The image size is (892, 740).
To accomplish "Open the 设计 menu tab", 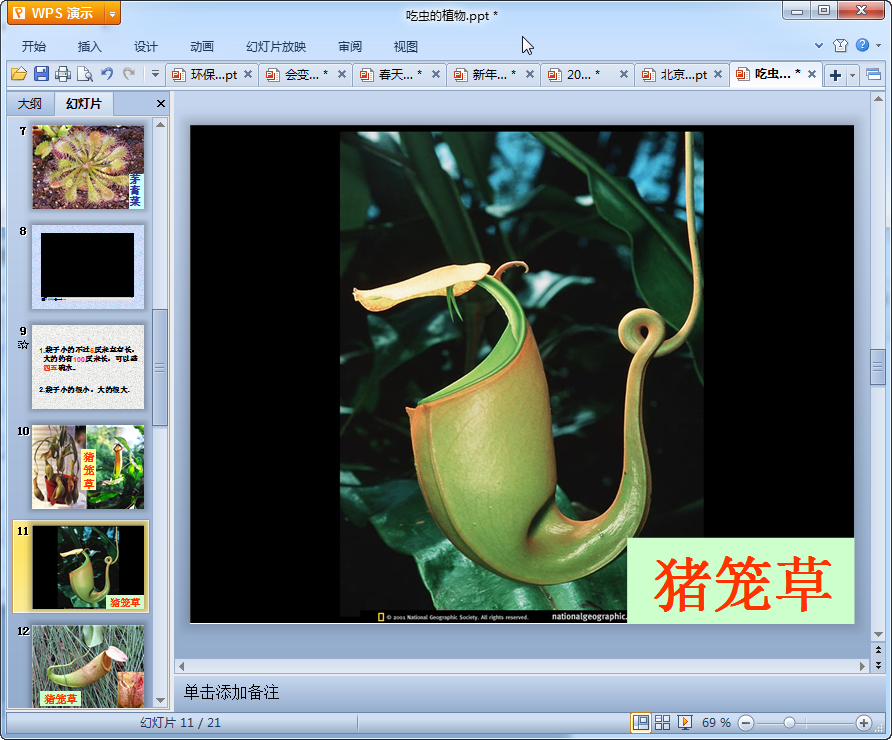I will pos(146,46).
